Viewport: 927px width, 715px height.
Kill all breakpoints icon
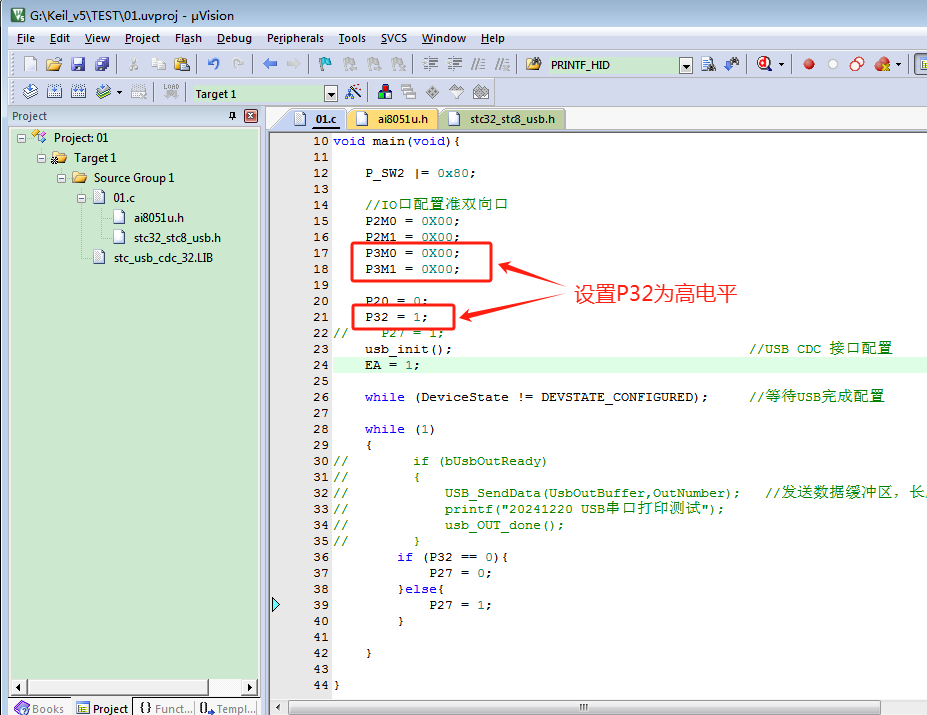882,64
